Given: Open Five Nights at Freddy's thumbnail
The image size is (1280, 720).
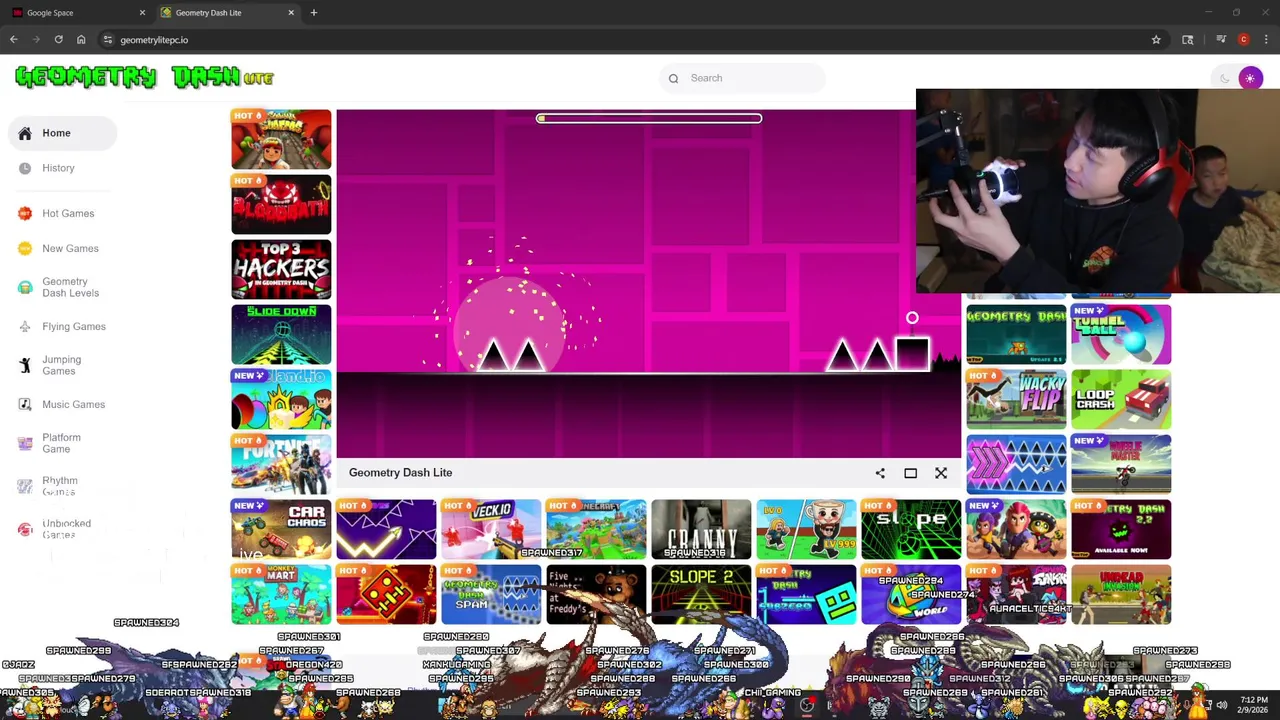Looking at the screenshot, I should coord(596,594).
